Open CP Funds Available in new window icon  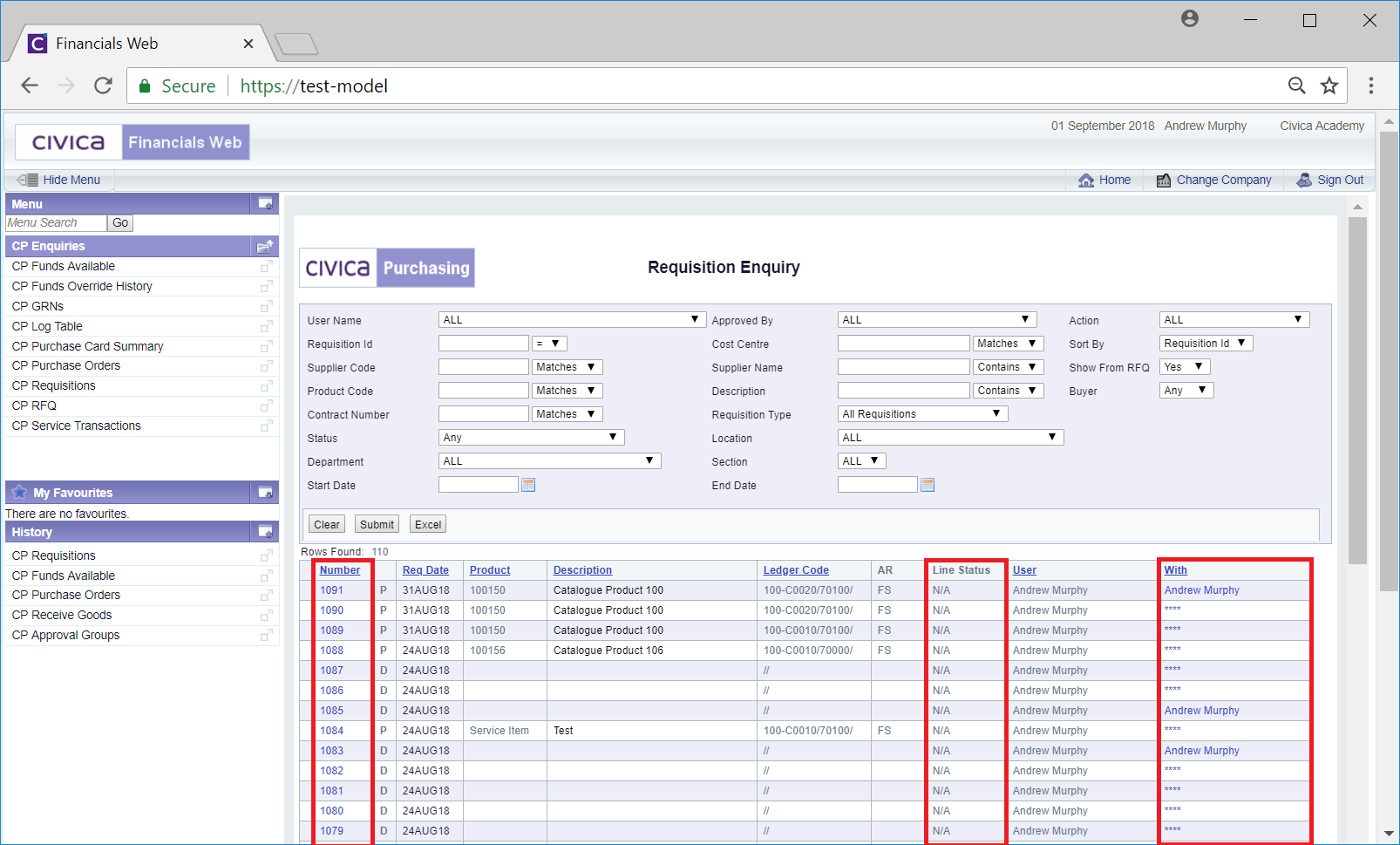click(x=267, y=266)
